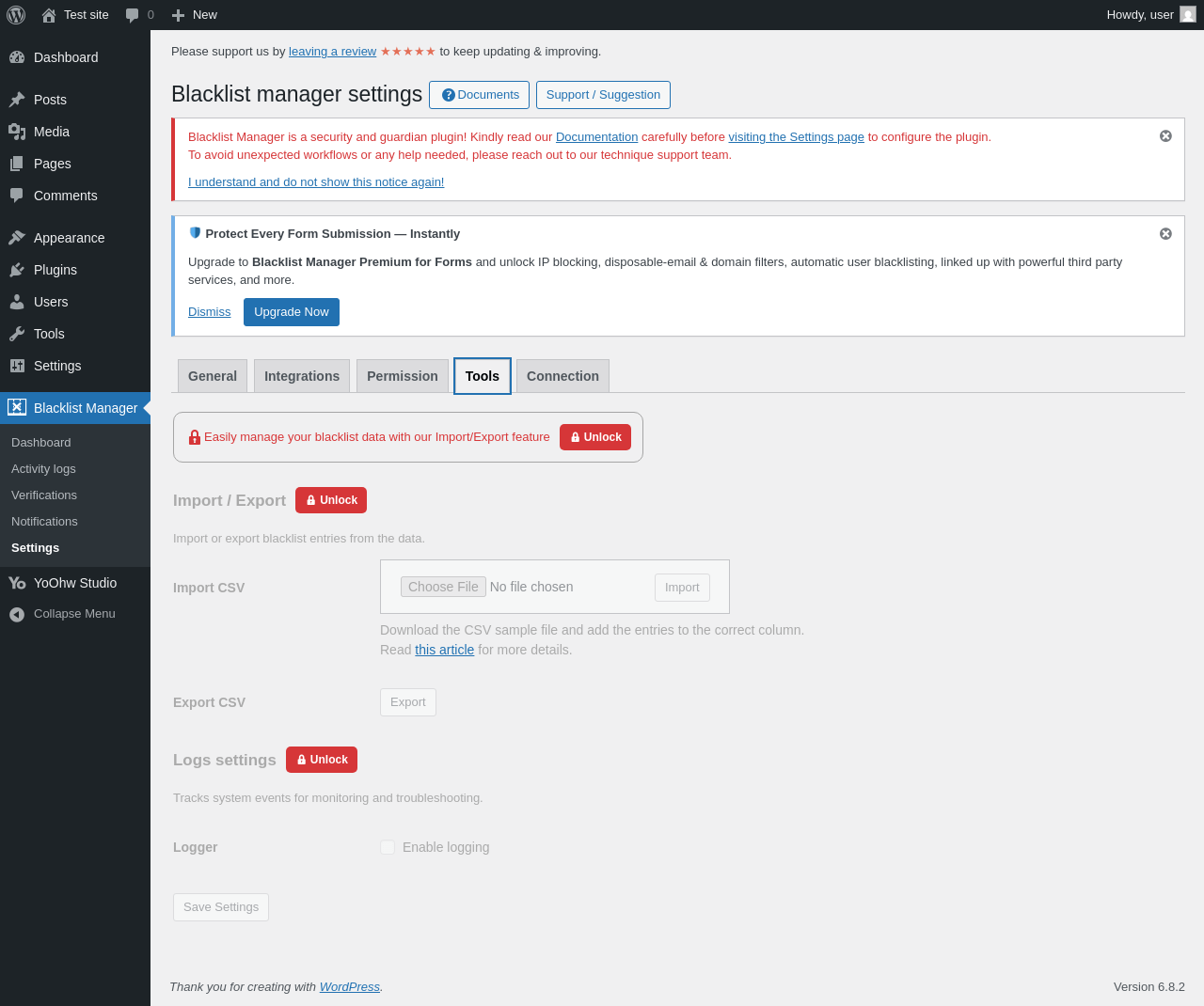Click Howdy, user account menu
This screenshot has height=1006, width=1204.
pos(1151,15)
